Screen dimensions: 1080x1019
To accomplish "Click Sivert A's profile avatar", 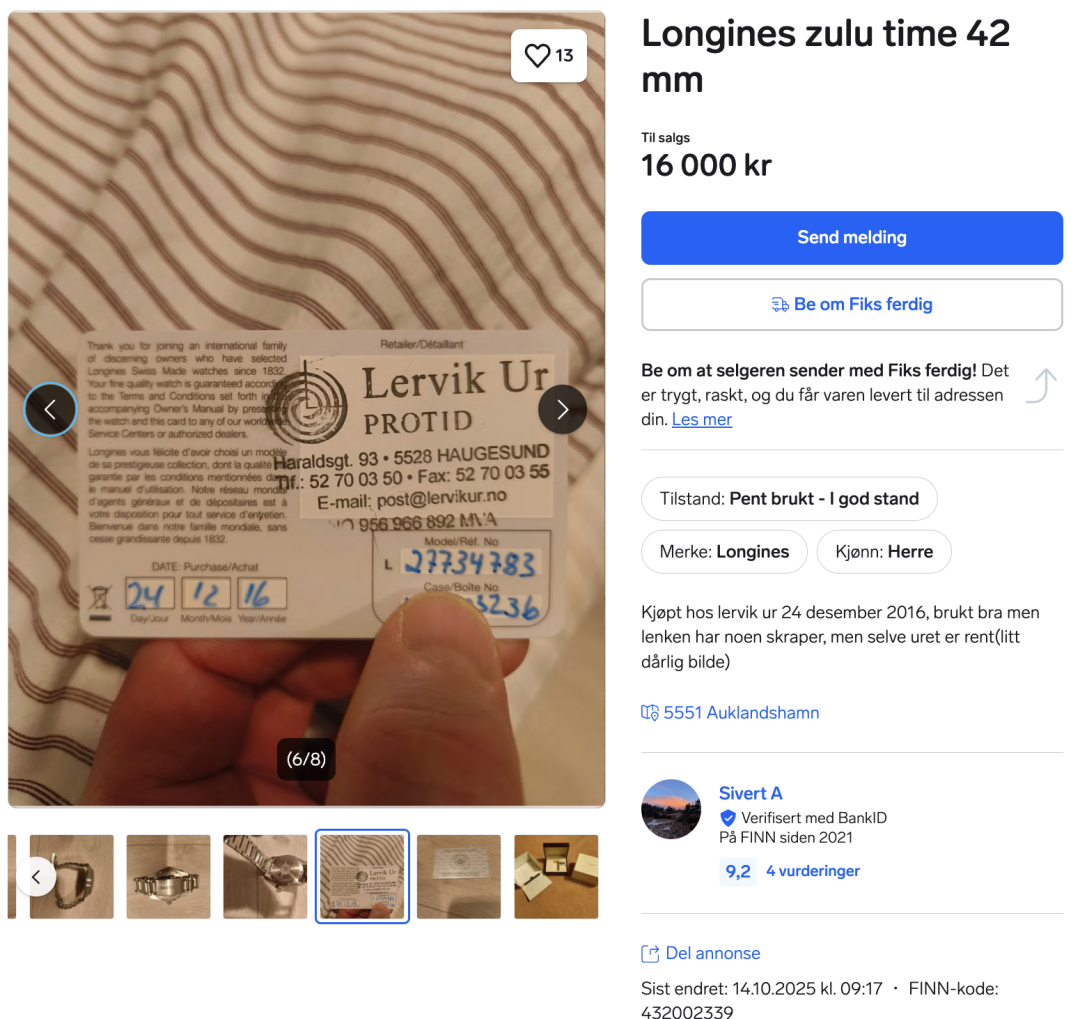I will coord(671,809).
